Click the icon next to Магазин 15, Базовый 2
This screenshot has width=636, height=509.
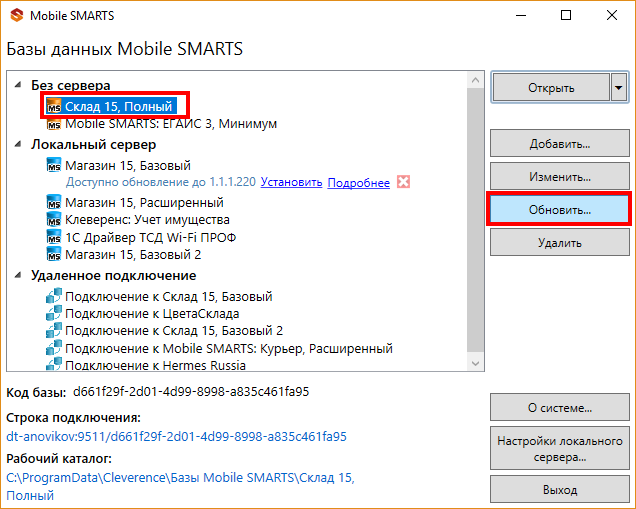point(54,255)
